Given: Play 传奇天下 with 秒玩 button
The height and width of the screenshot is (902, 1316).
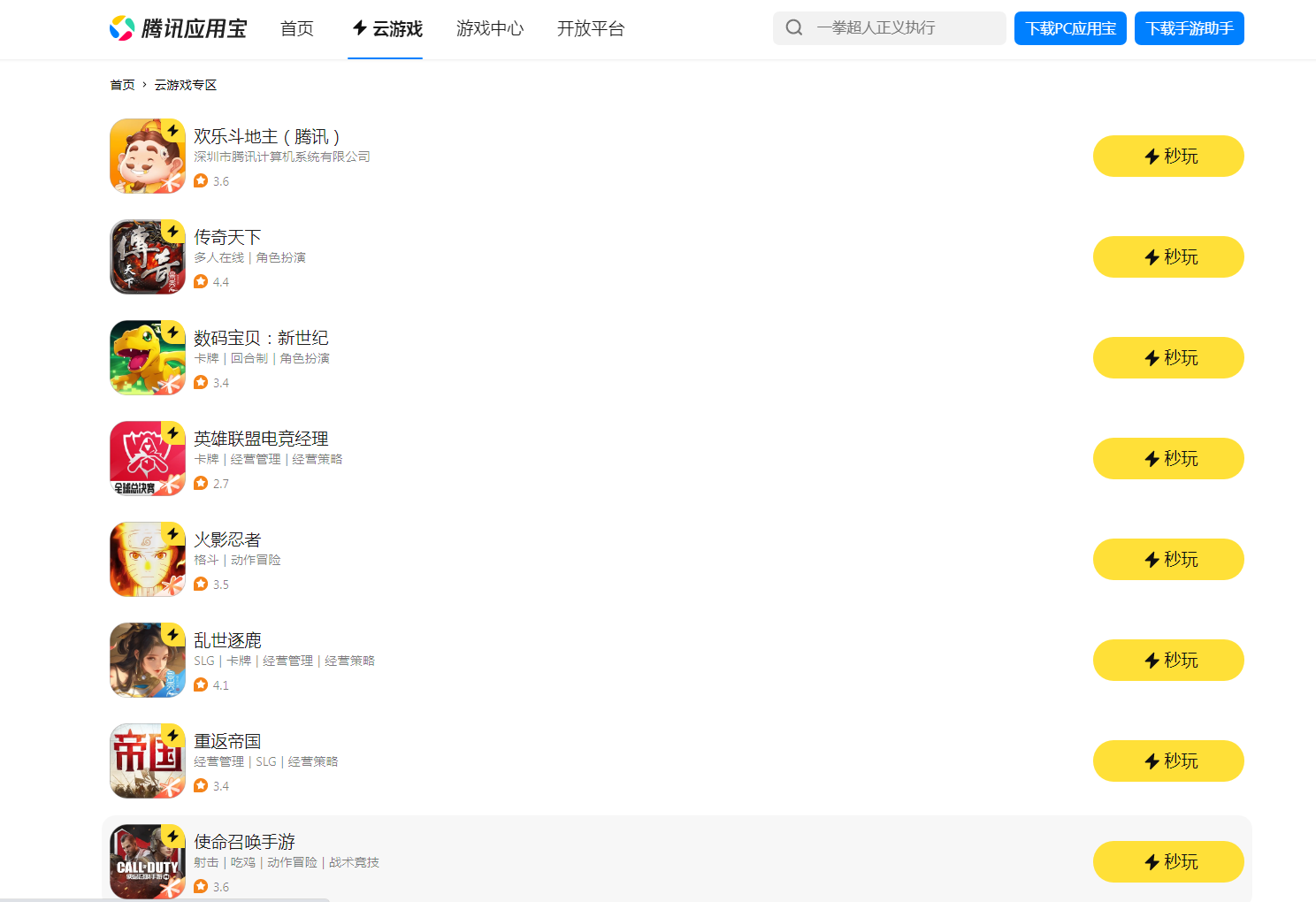Looking at the screenshot, I should pos(1168,256).
